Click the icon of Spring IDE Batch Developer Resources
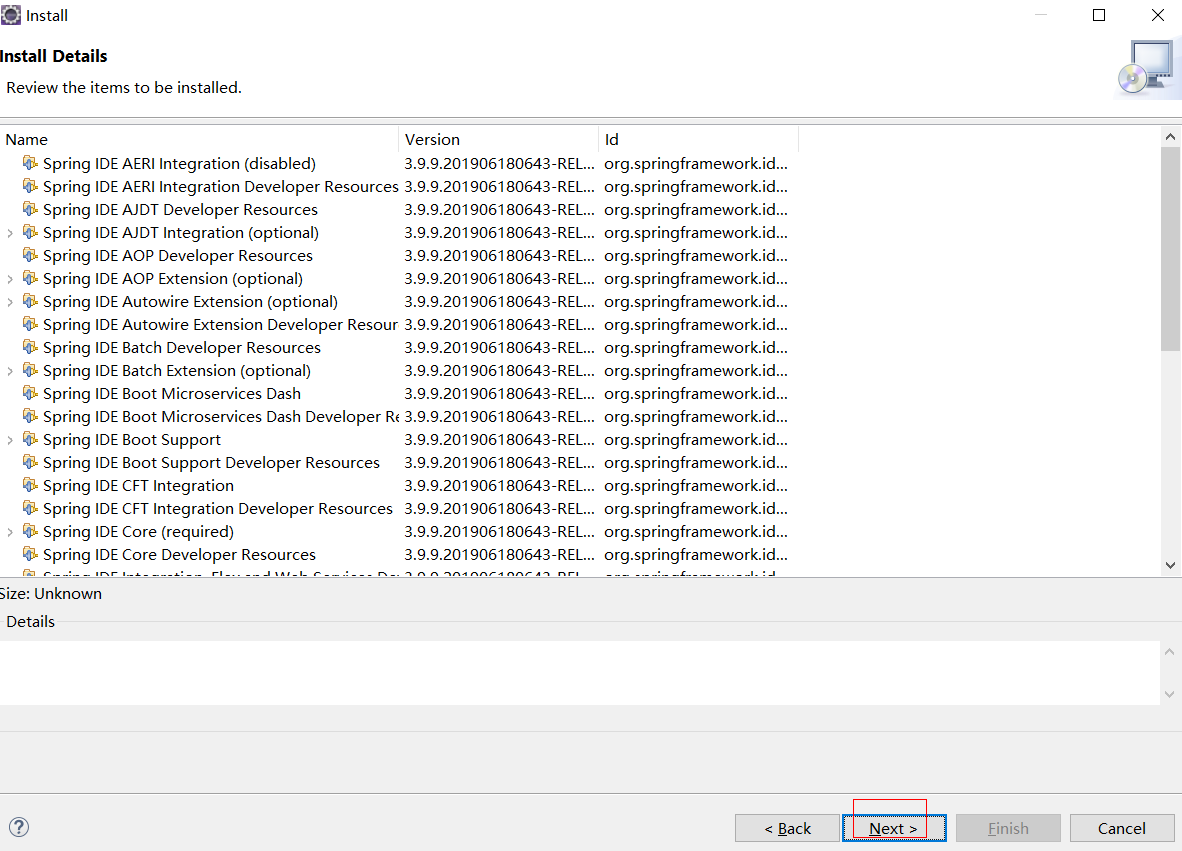The width and height of the screenshot is (1182, 851). pos(30,347)
